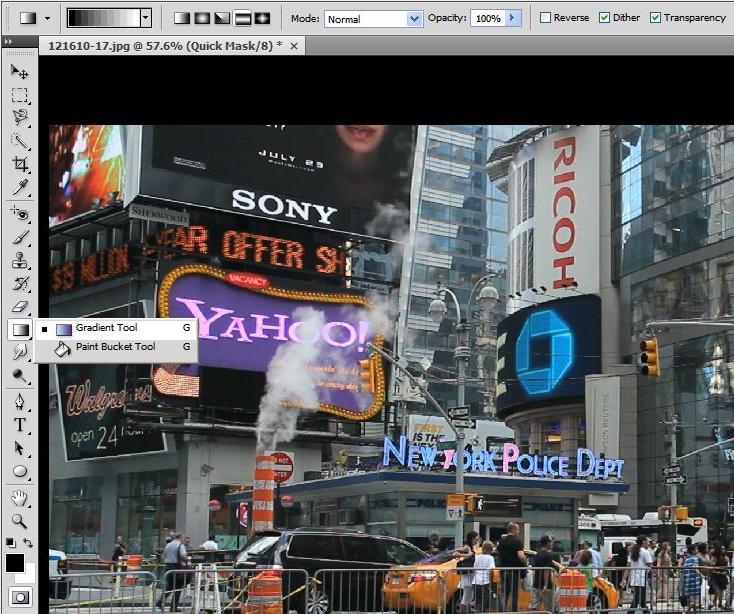Click the Opacity 100% input field
The width and height of the screenshot is (734, 614).
(488, 19)
